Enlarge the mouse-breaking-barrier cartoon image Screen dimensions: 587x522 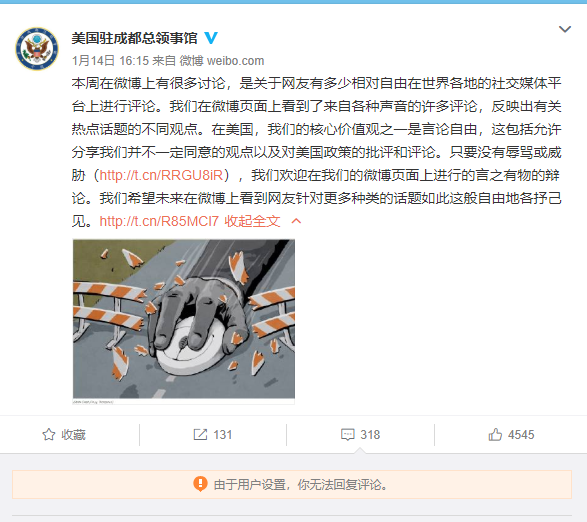tap(183, 322)
